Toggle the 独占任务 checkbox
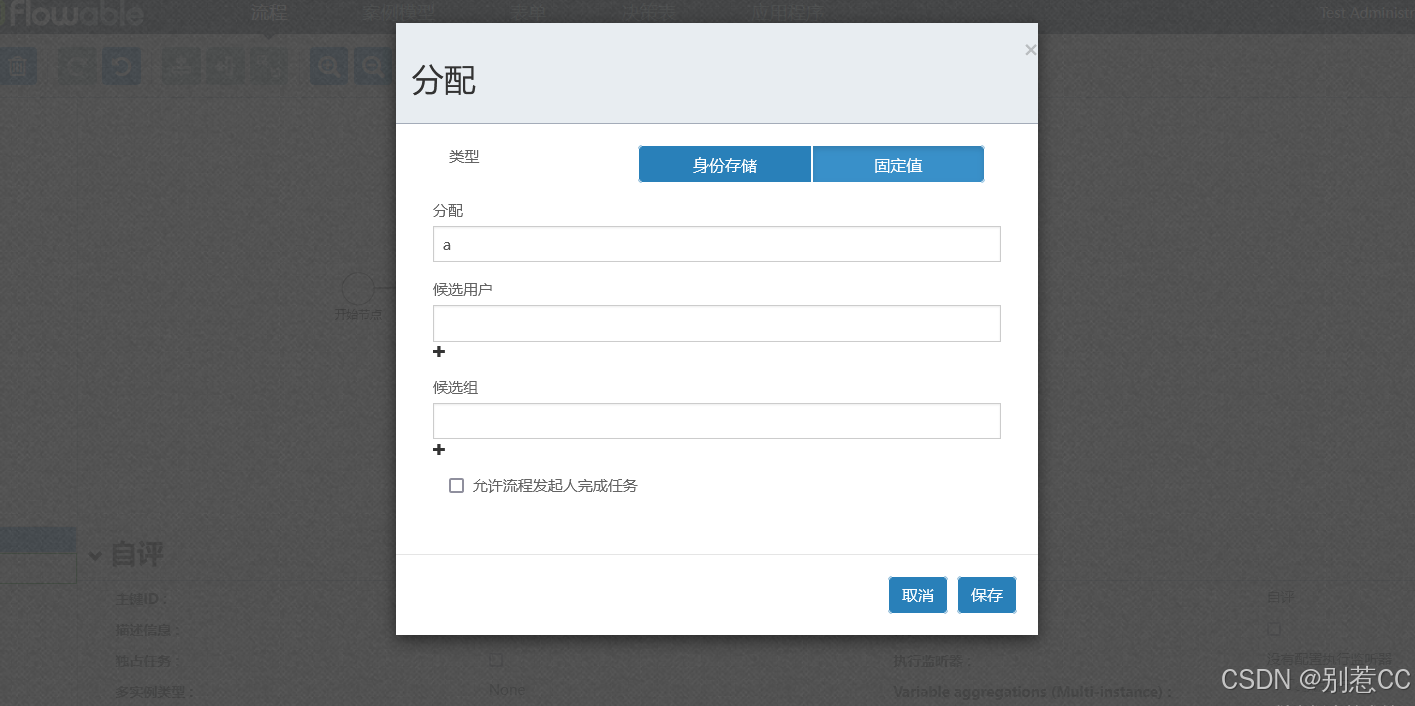The width and height of the screenshot is (1415, 706). (x=496, y=660)
